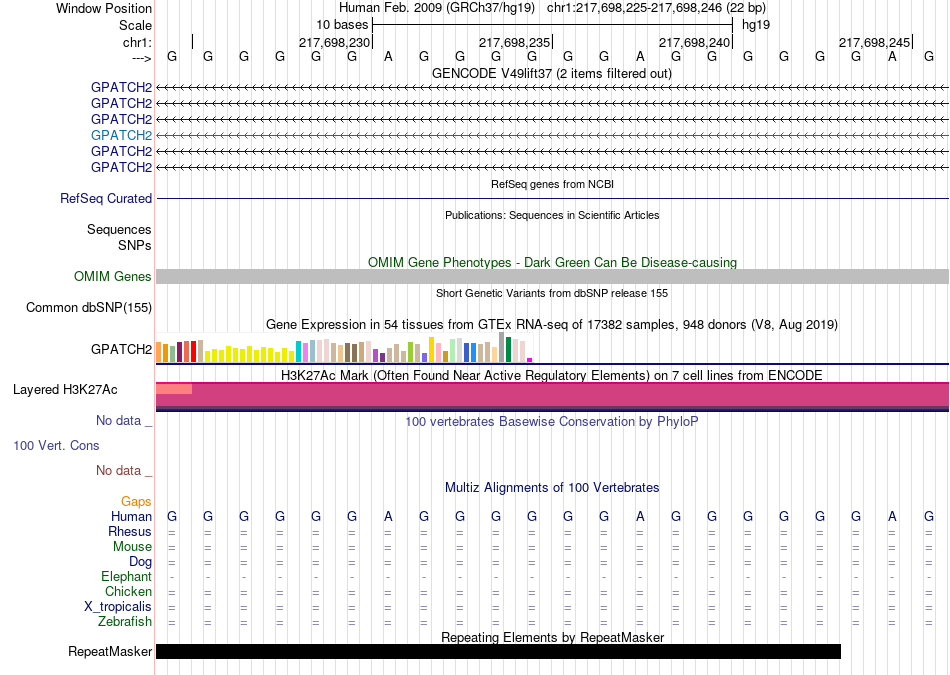Click the 10 bases scale bar
Viewport: 950px width, 675px height.
[x=552, y=25]
